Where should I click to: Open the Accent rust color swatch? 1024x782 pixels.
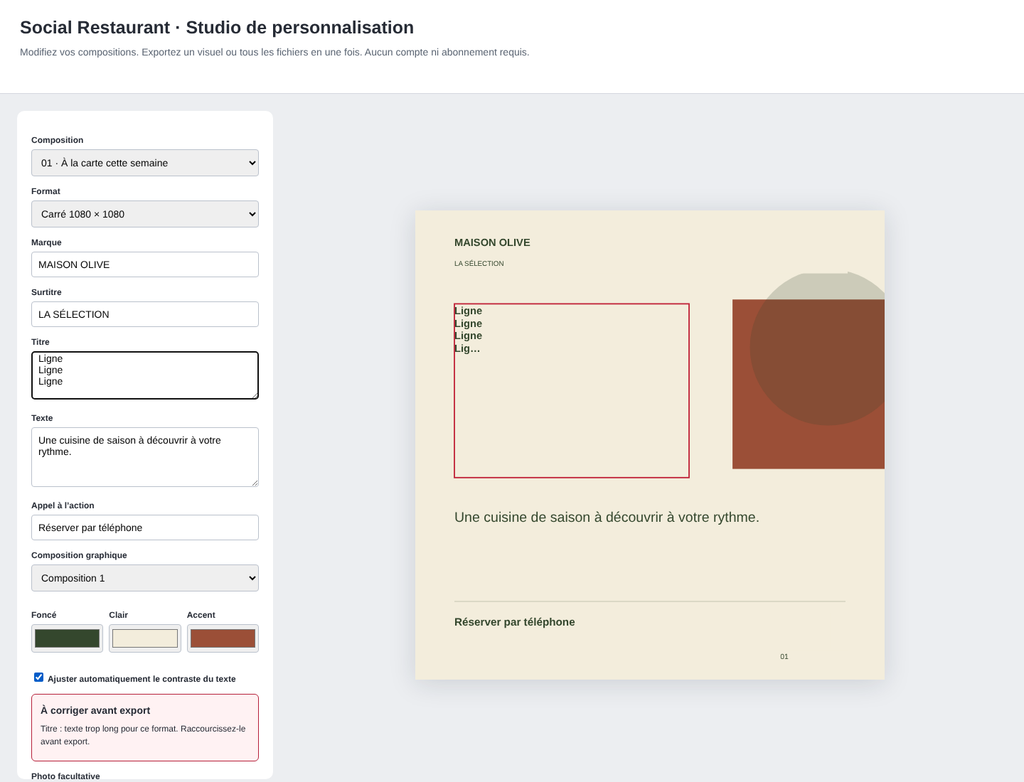(x=223, y=638)
